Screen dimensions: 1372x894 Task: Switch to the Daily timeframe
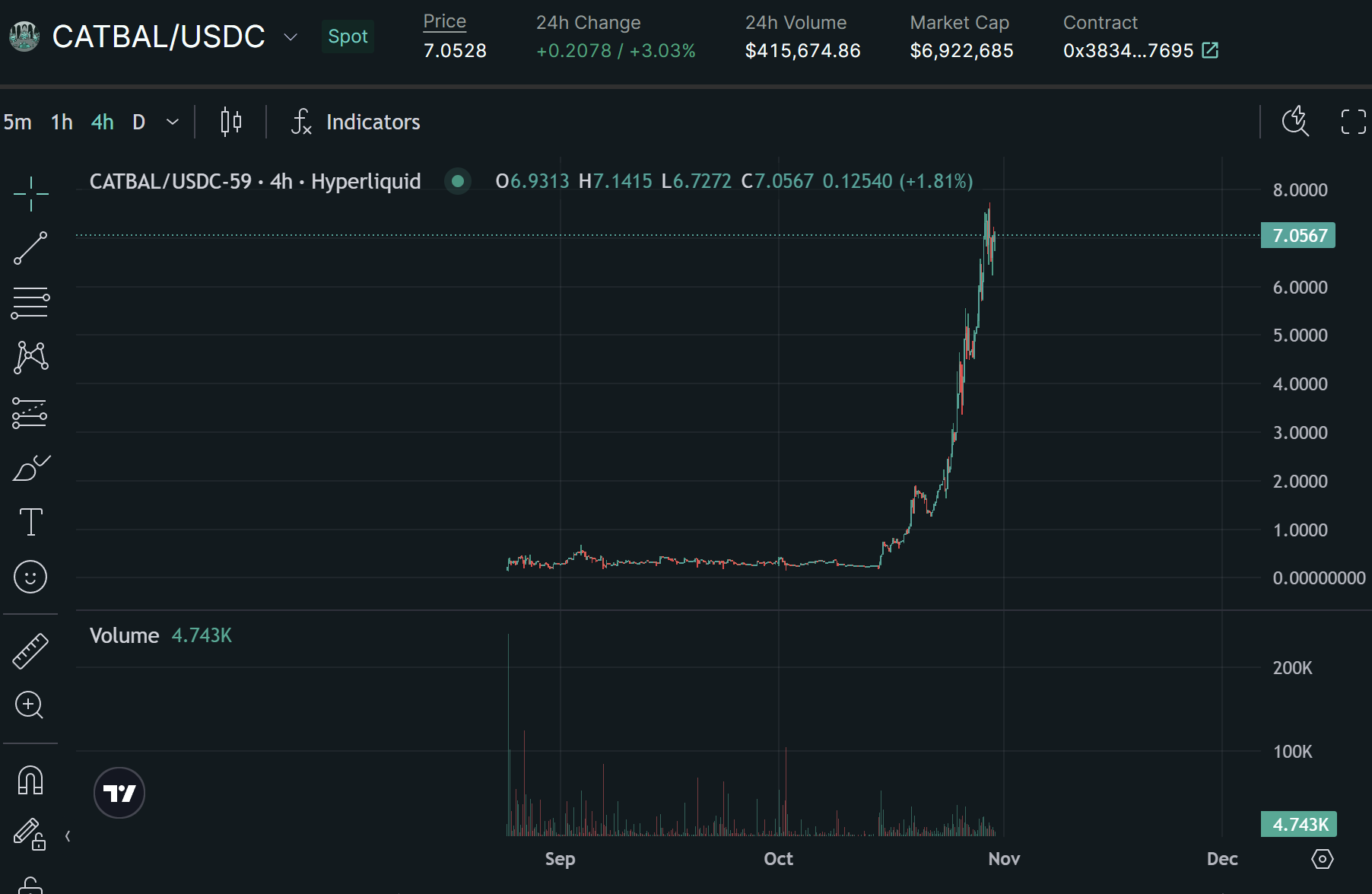point(138,122)
